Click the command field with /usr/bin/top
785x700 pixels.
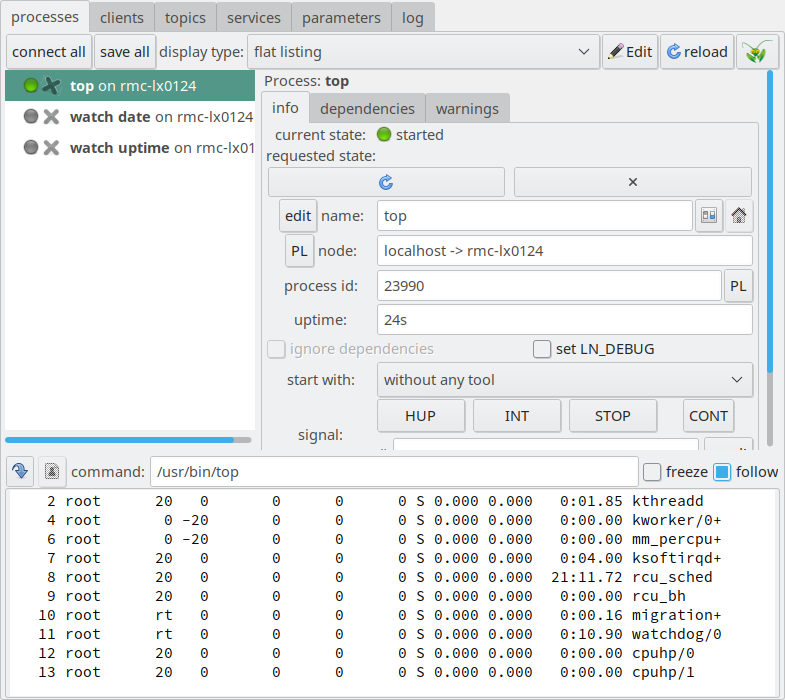pyautogui.click(x=394, y=472)
